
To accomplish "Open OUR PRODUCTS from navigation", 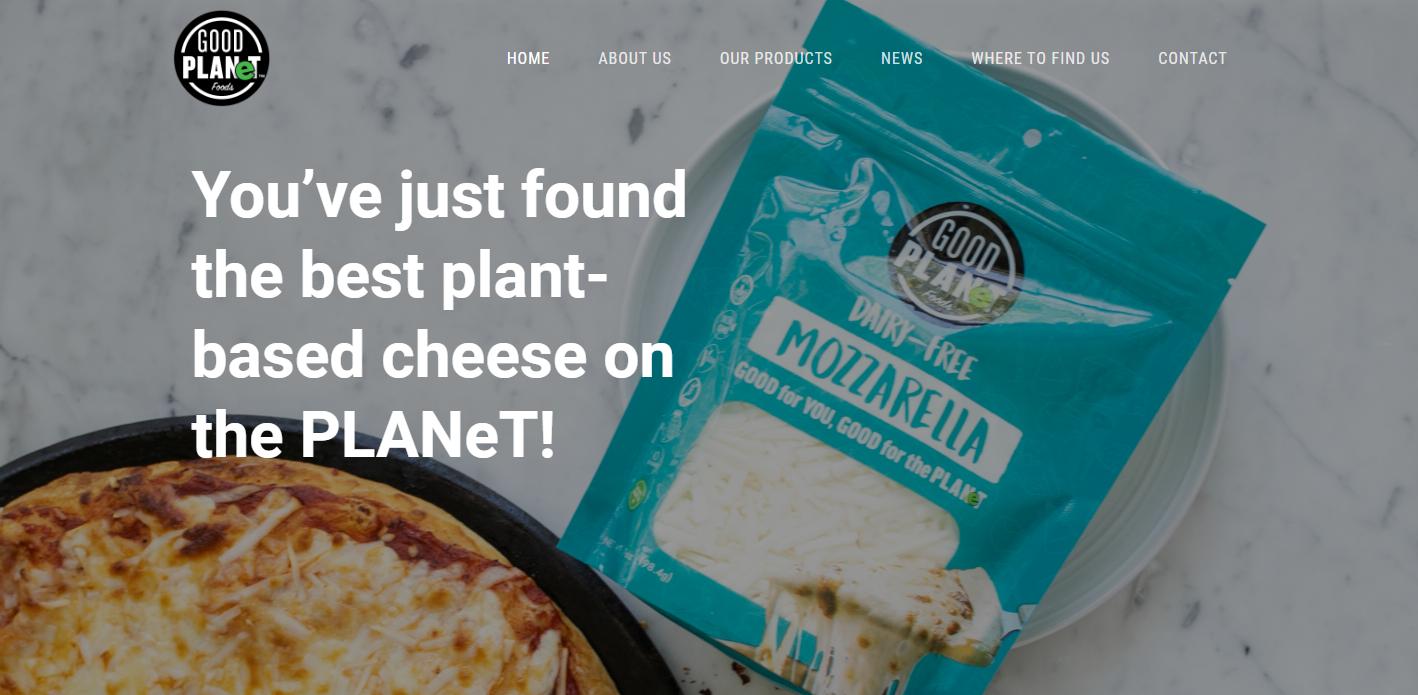I will pos(776,58).
